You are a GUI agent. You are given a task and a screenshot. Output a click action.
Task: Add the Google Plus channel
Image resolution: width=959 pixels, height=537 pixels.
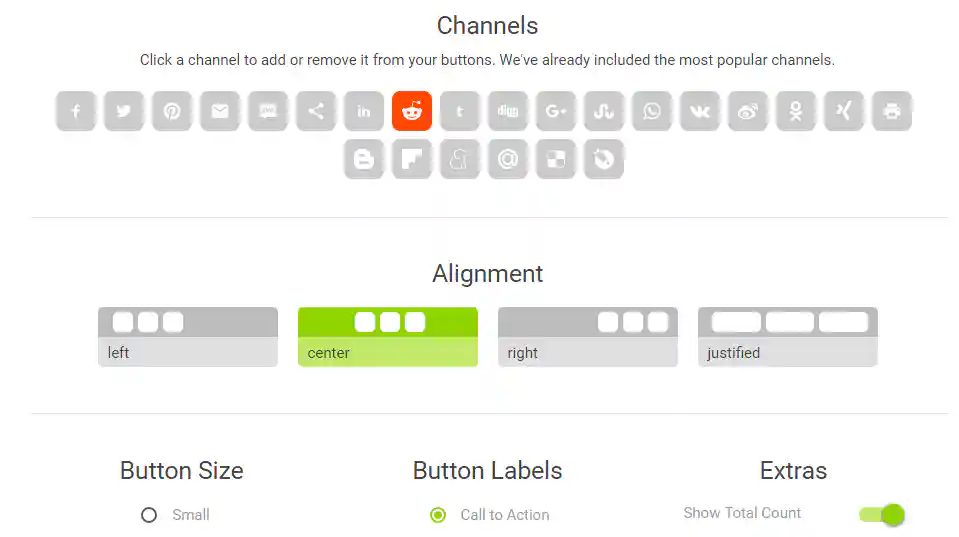[556, 111]
